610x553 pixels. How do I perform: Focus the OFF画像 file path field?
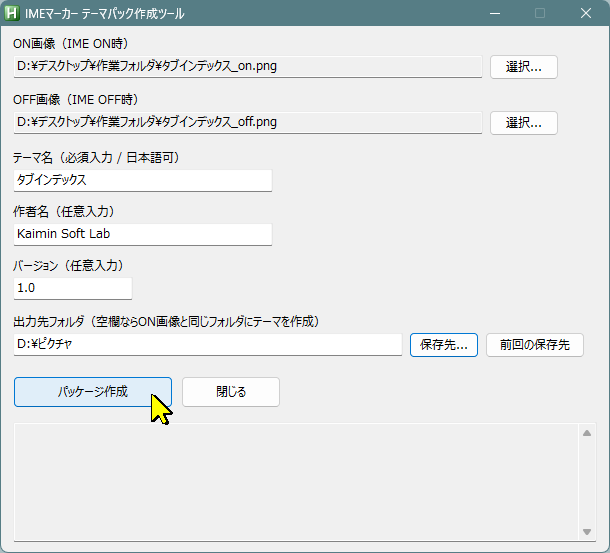248,123
